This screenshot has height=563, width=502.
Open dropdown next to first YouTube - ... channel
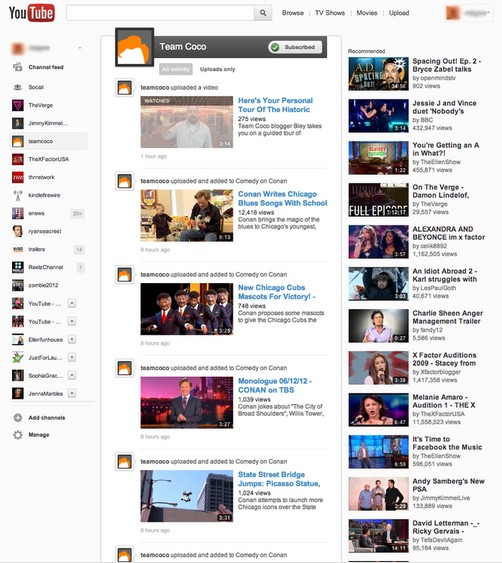(72, 303)
